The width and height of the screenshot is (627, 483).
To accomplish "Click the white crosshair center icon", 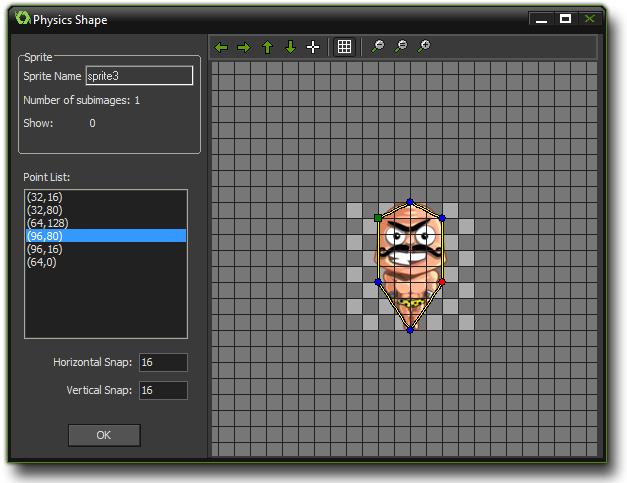I will point(313,47).
